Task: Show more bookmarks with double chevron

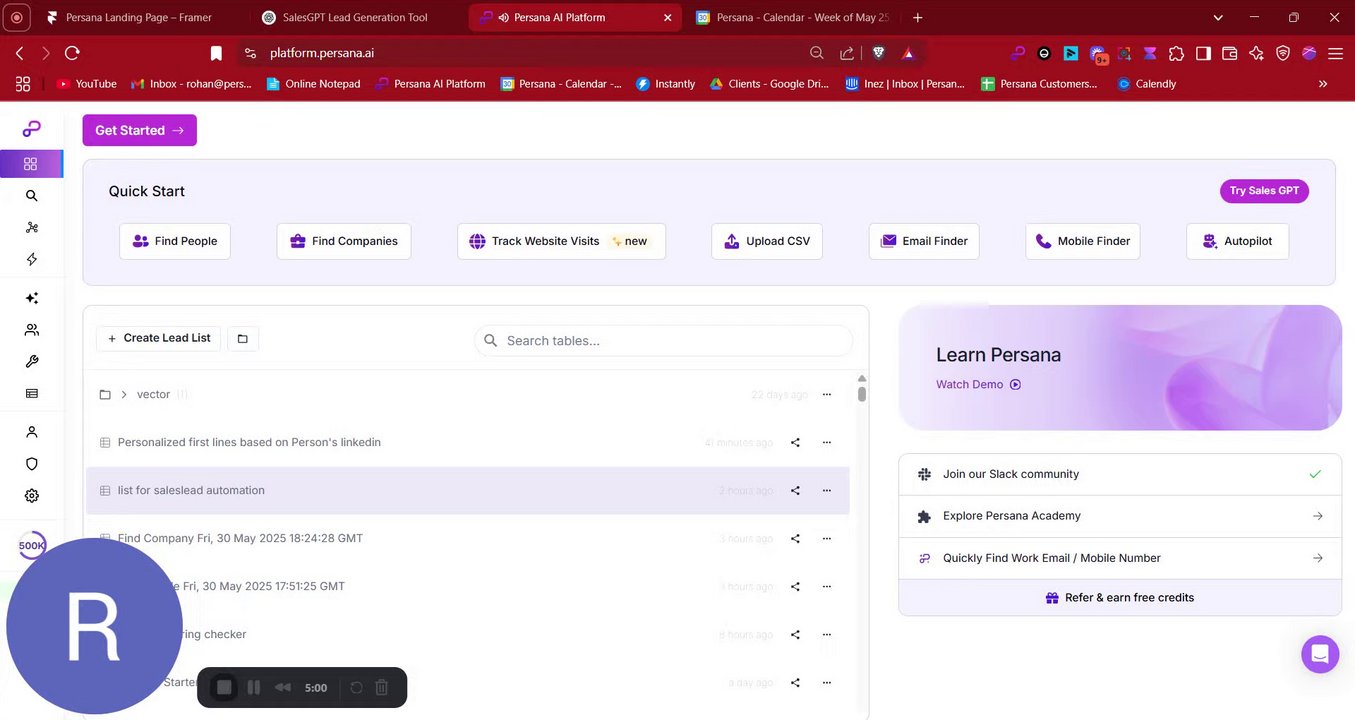Action: click(x=1323, y=84)
